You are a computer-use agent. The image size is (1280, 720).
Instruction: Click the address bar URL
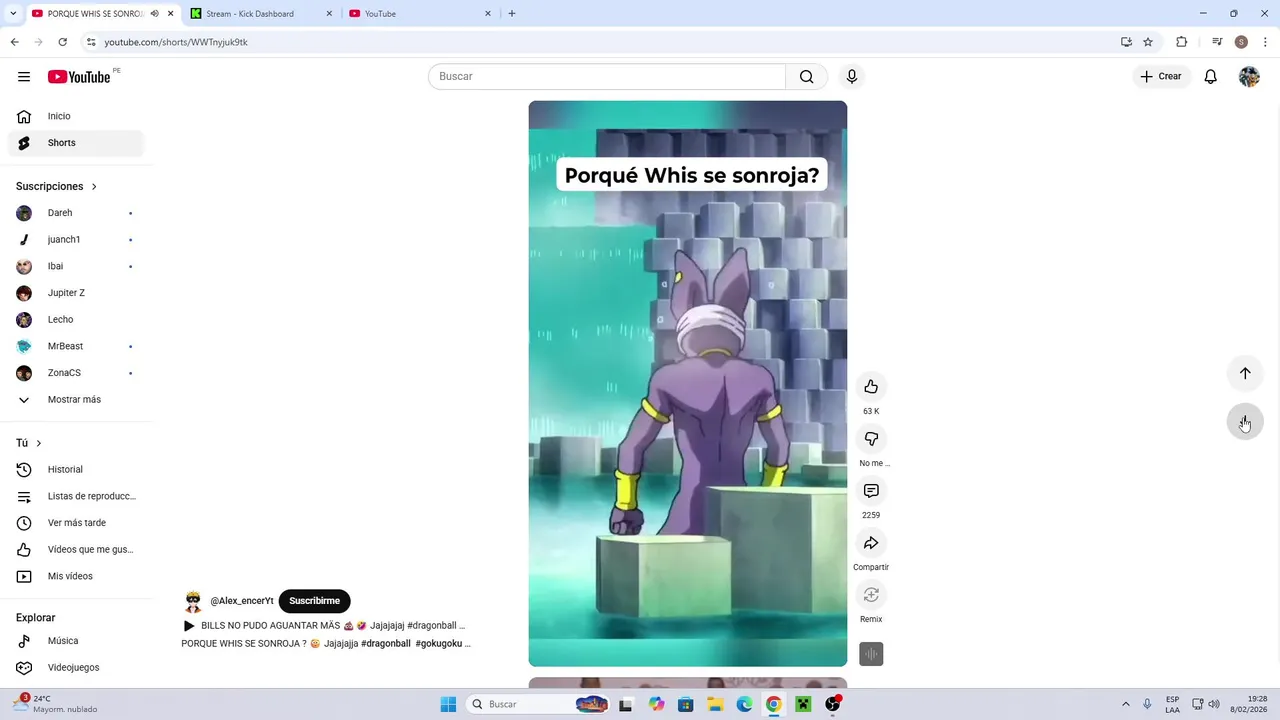[176, 42]
